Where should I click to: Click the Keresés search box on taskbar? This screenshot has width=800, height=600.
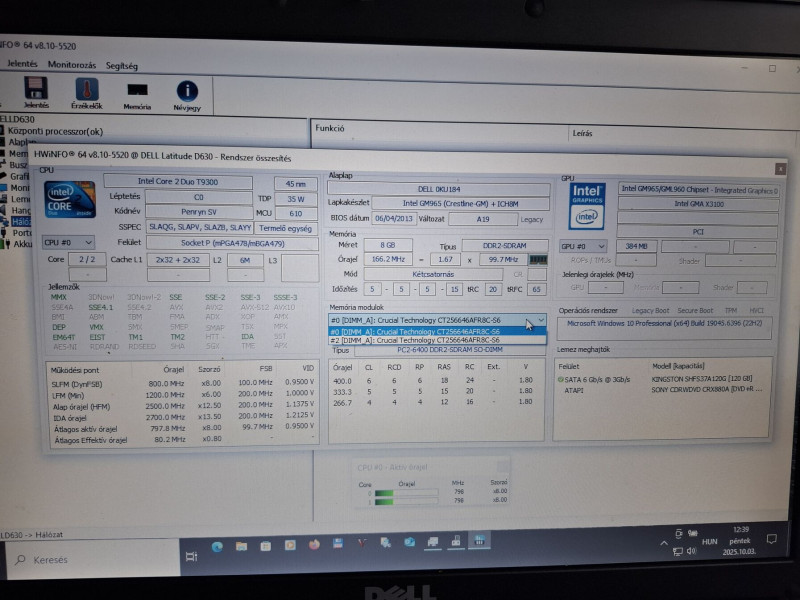point(92,559)
